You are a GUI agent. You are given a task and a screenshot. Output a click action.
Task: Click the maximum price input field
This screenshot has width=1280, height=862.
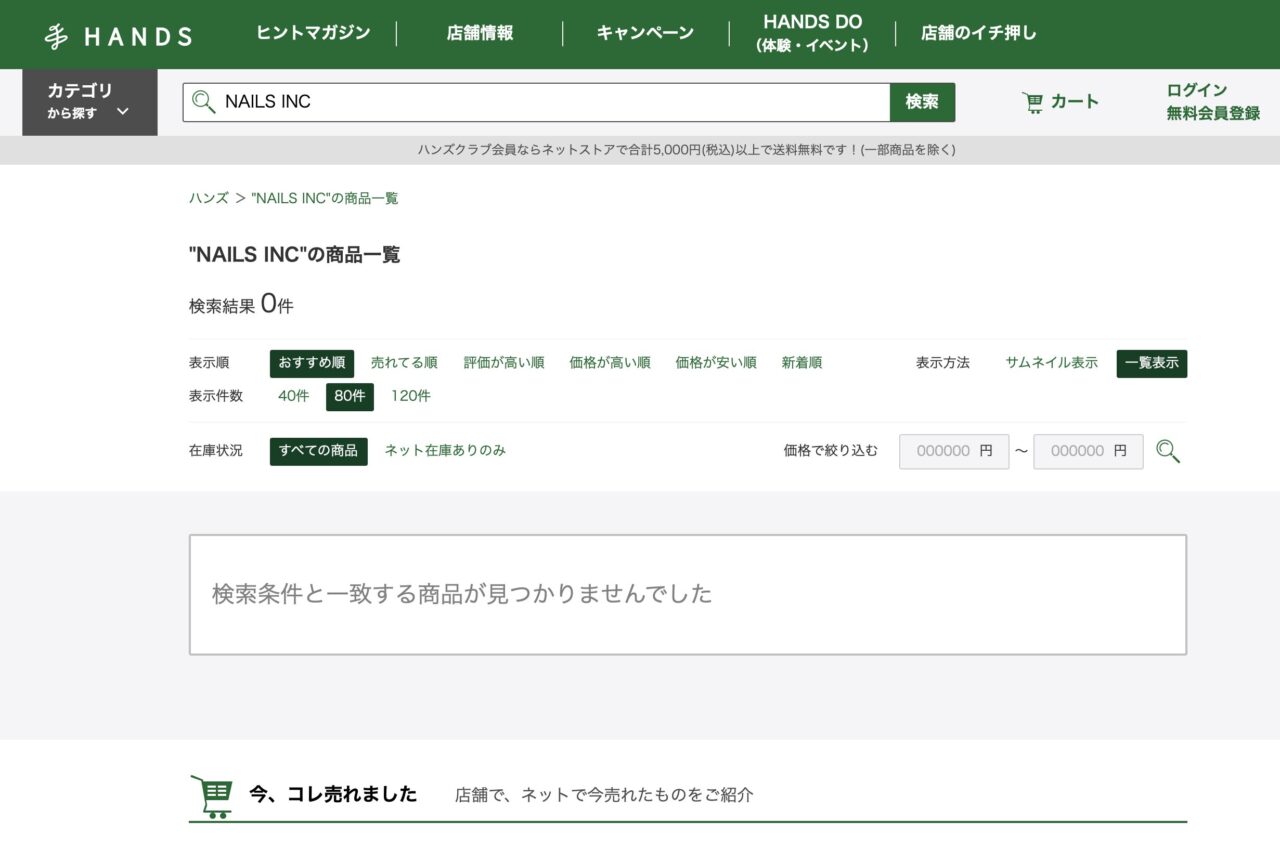click(1088, 451)
